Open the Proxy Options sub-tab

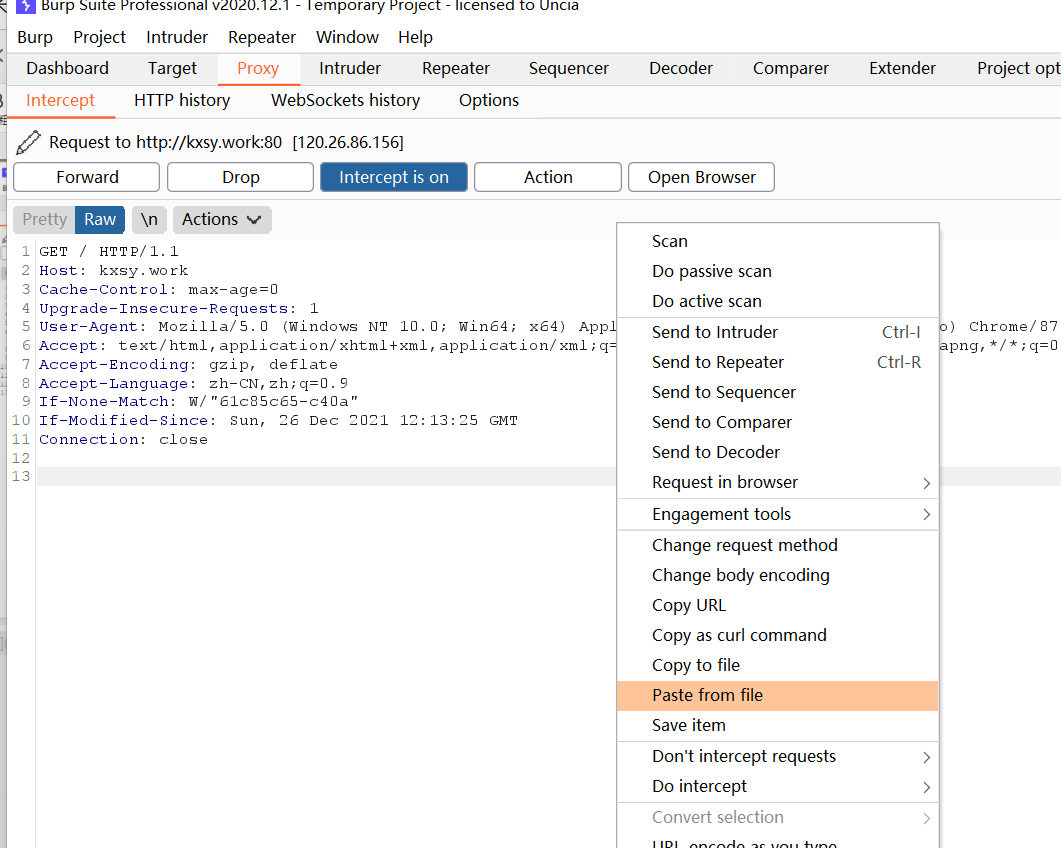point(489,100)
